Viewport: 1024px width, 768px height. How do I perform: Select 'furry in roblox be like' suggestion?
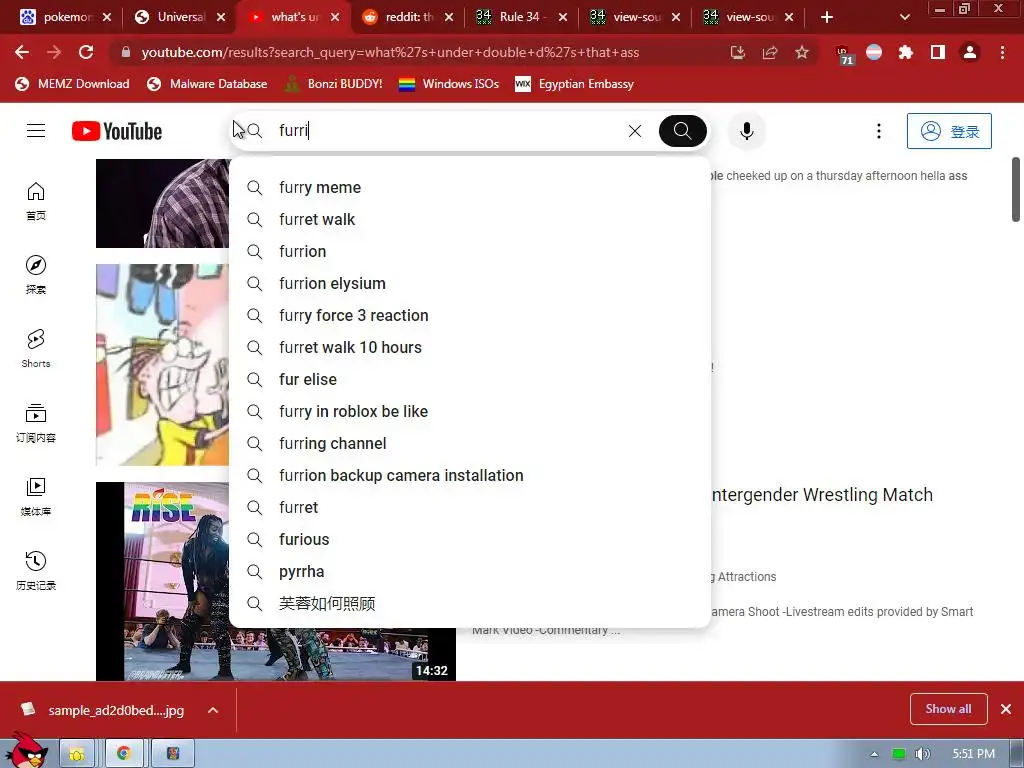coord(470,411)
